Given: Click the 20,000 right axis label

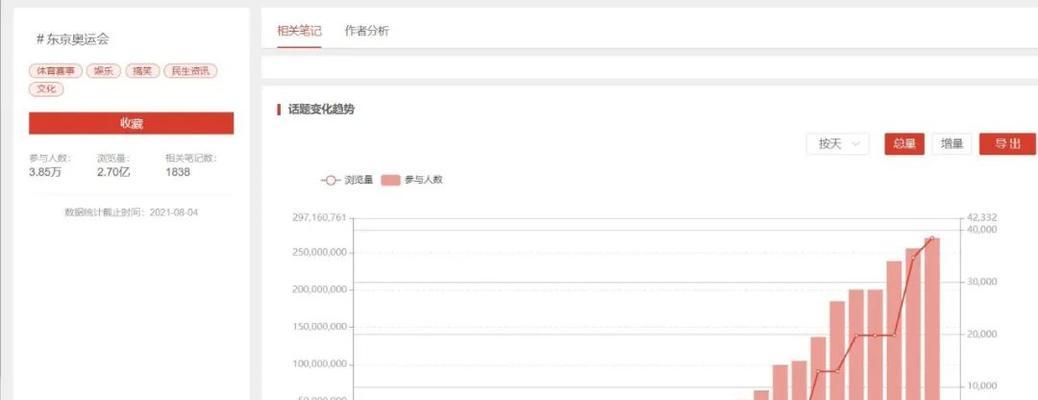Looking at the screenshot, I should coord(982,334).
